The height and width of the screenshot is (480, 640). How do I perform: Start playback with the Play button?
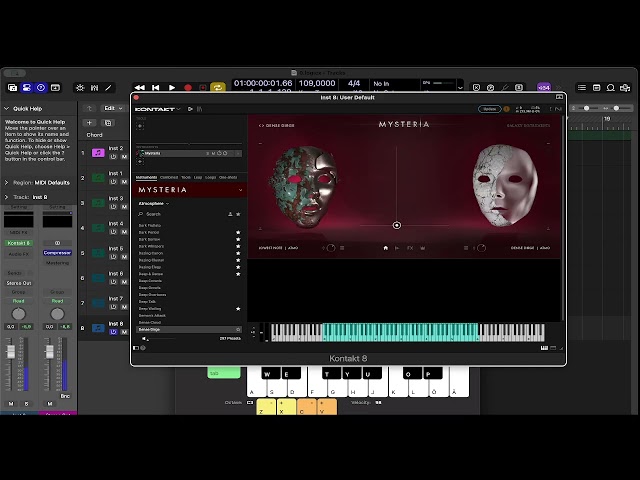coord(172,88)
